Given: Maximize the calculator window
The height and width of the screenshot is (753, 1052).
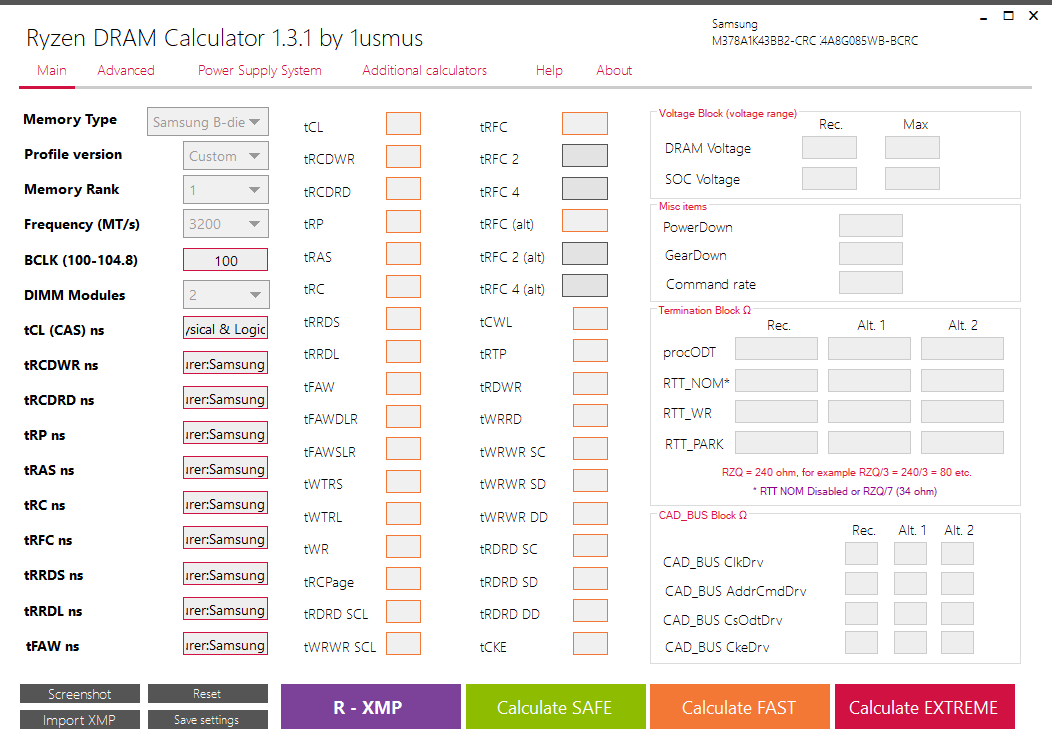Looking at the screenshot, I should (1008, 15).
